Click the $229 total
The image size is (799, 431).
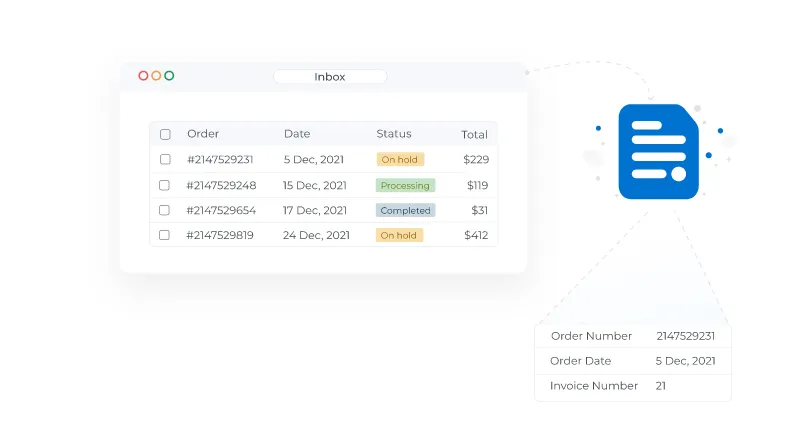[x=476, y=159]
